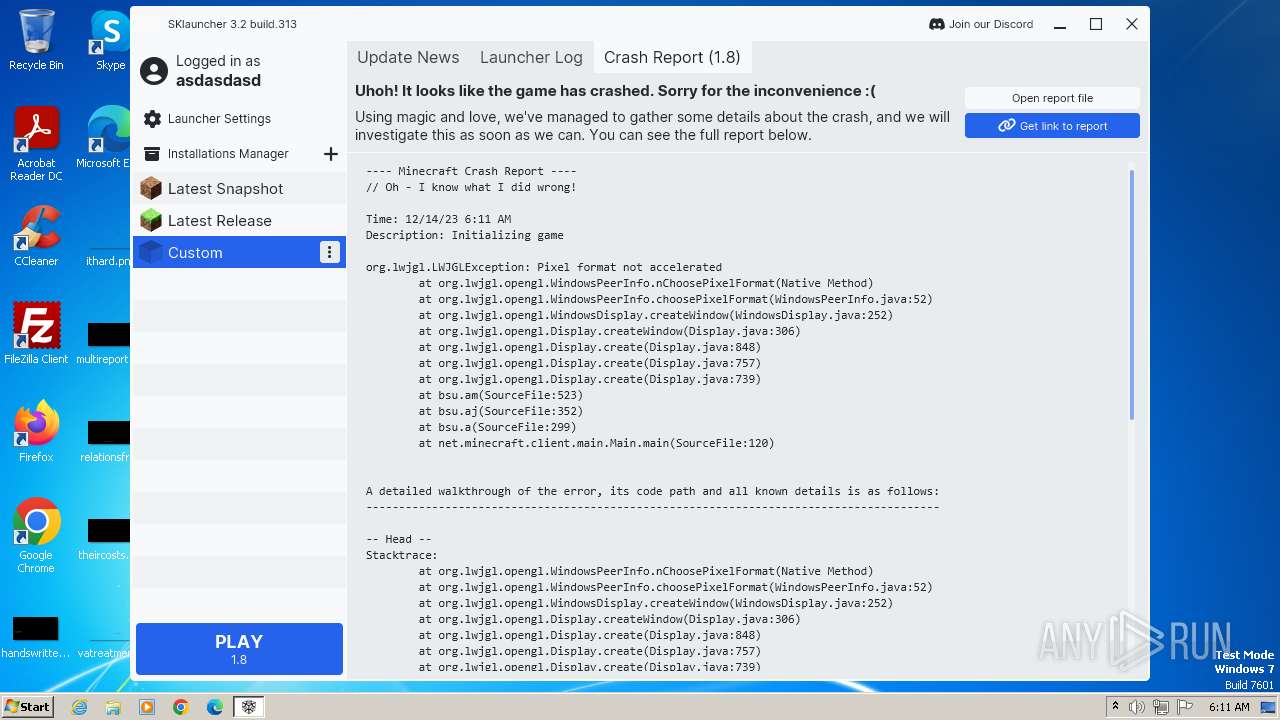Click 'Time: 12/14/23 6:11 AM' line
The height and width of the screenshot is (720, 1280).
[x=438, y=219]
